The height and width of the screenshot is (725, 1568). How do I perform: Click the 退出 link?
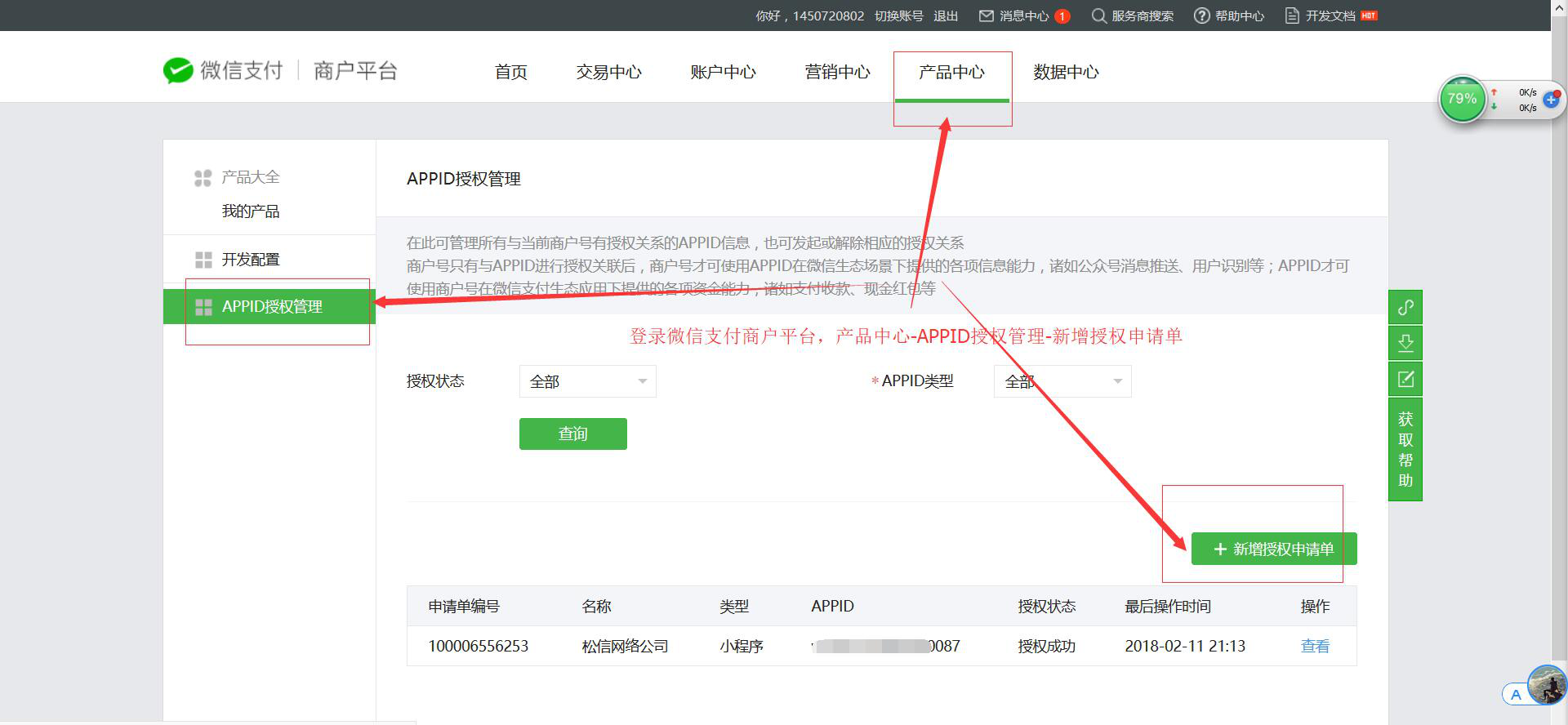pyautogui.click(x=946, y=16)
